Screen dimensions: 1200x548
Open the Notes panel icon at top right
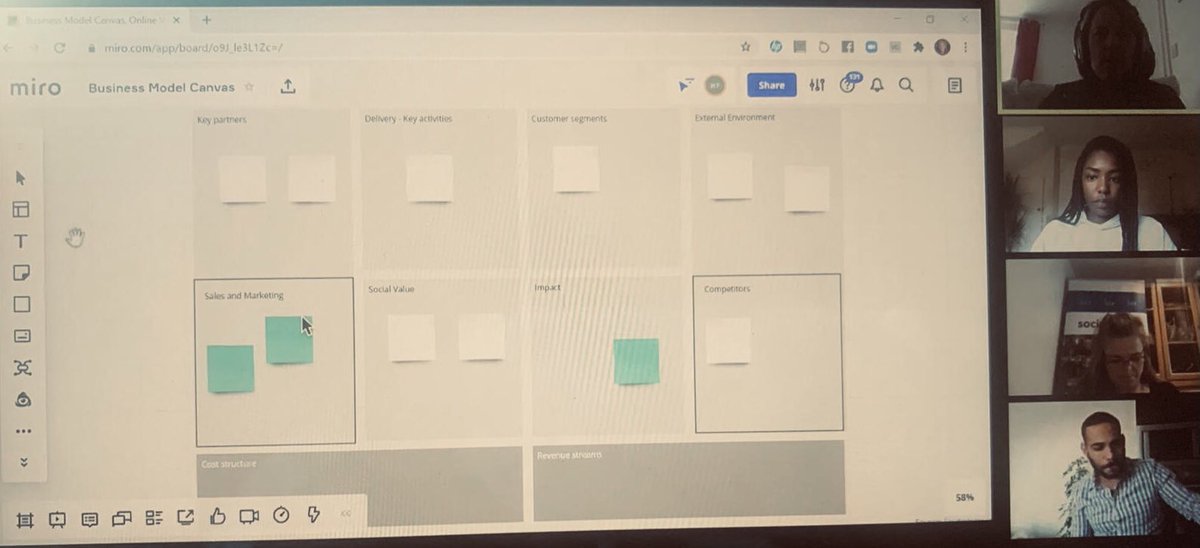click(955, 86)
